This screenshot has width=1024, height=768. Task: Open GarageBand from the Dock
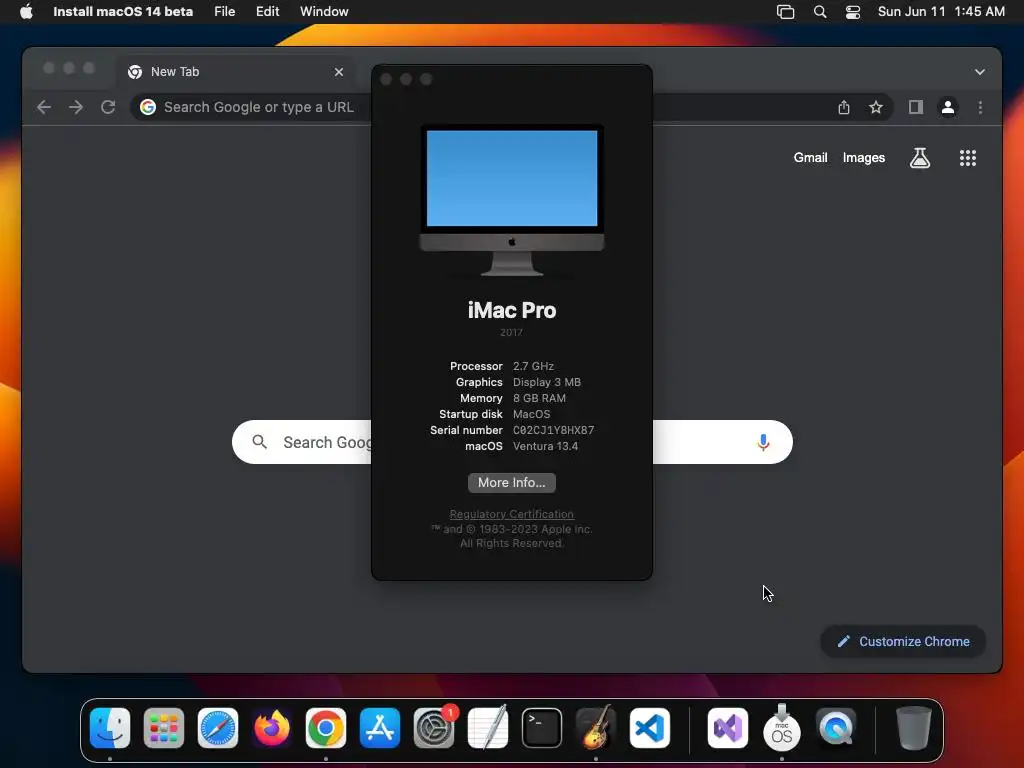point(596,728)
